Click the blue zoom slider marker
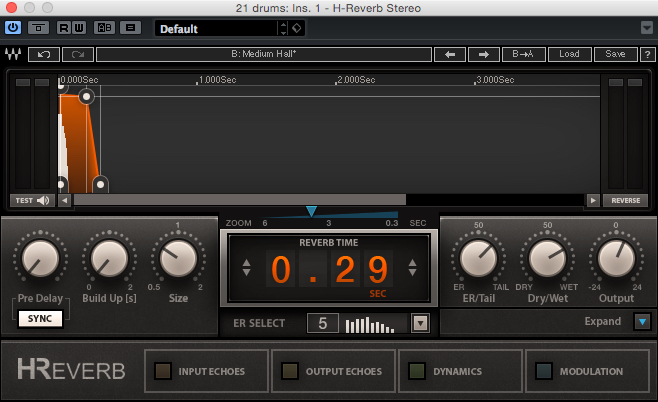Image resolution: width=658 pixels, height=402 pixels. coord(311,211)
